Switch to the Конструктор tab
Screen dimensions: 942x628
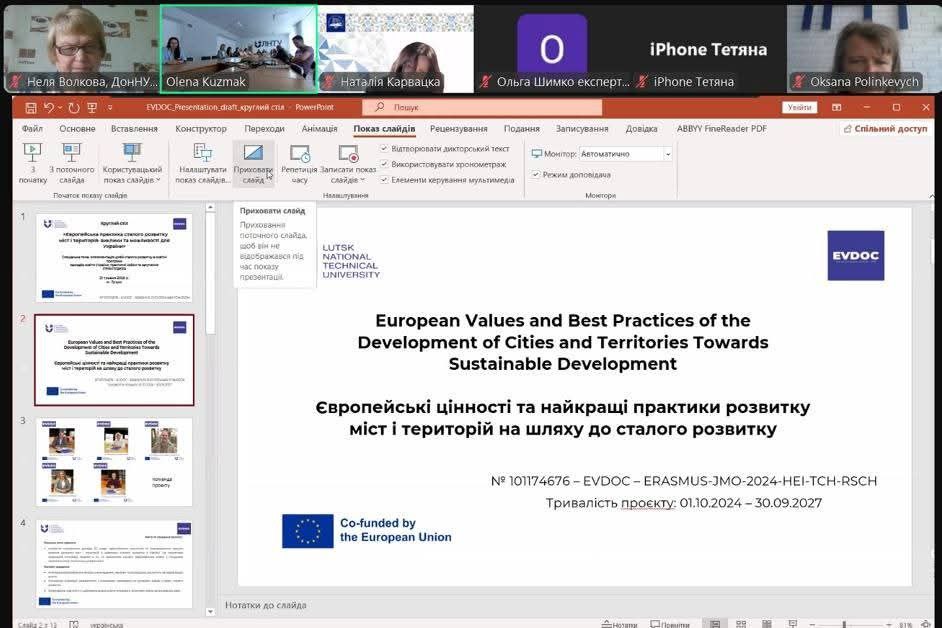(x=201, y=129)
